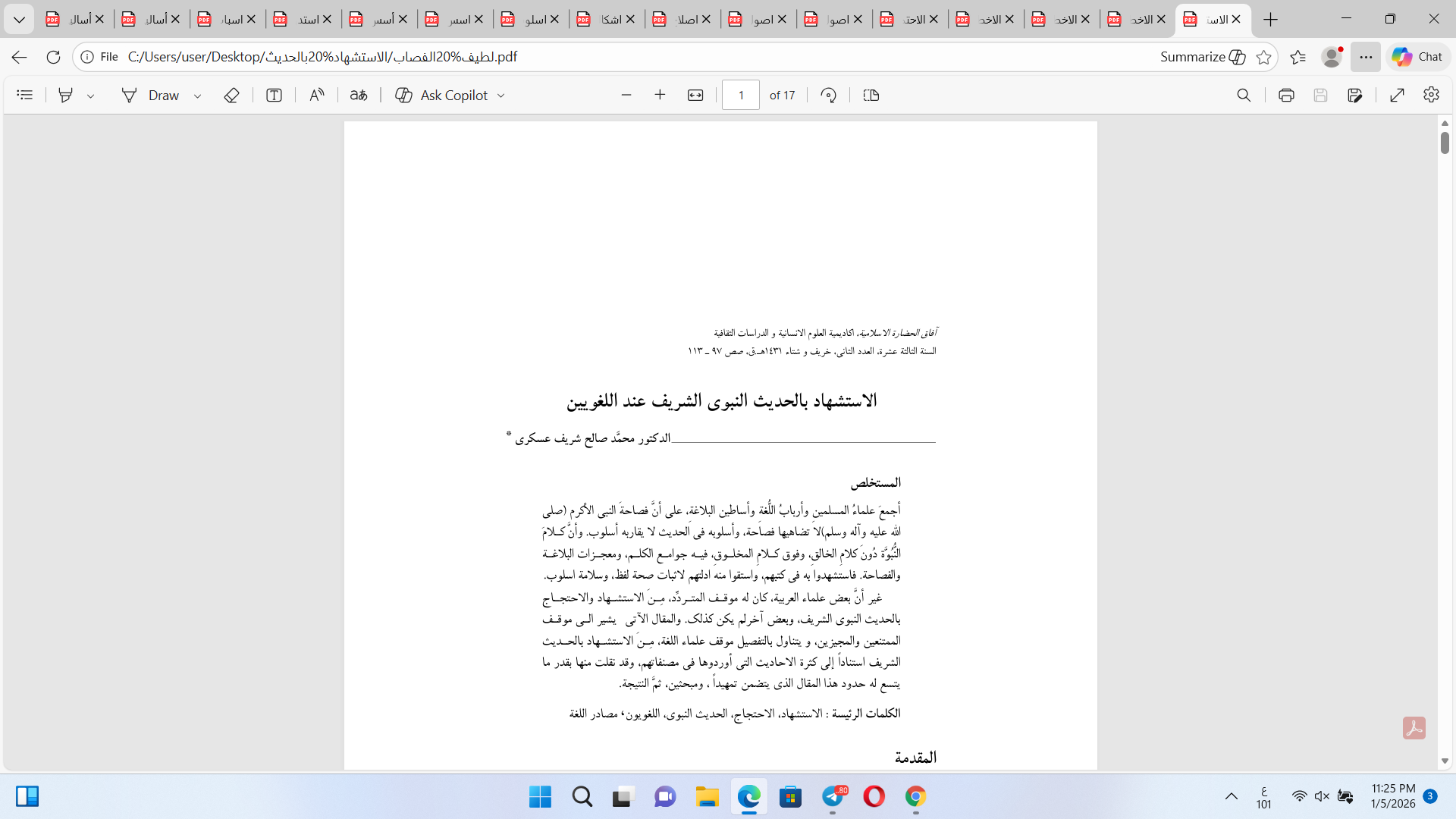
Task: Open Microsoft Store from the taskbar
Action: pos(790,797)
